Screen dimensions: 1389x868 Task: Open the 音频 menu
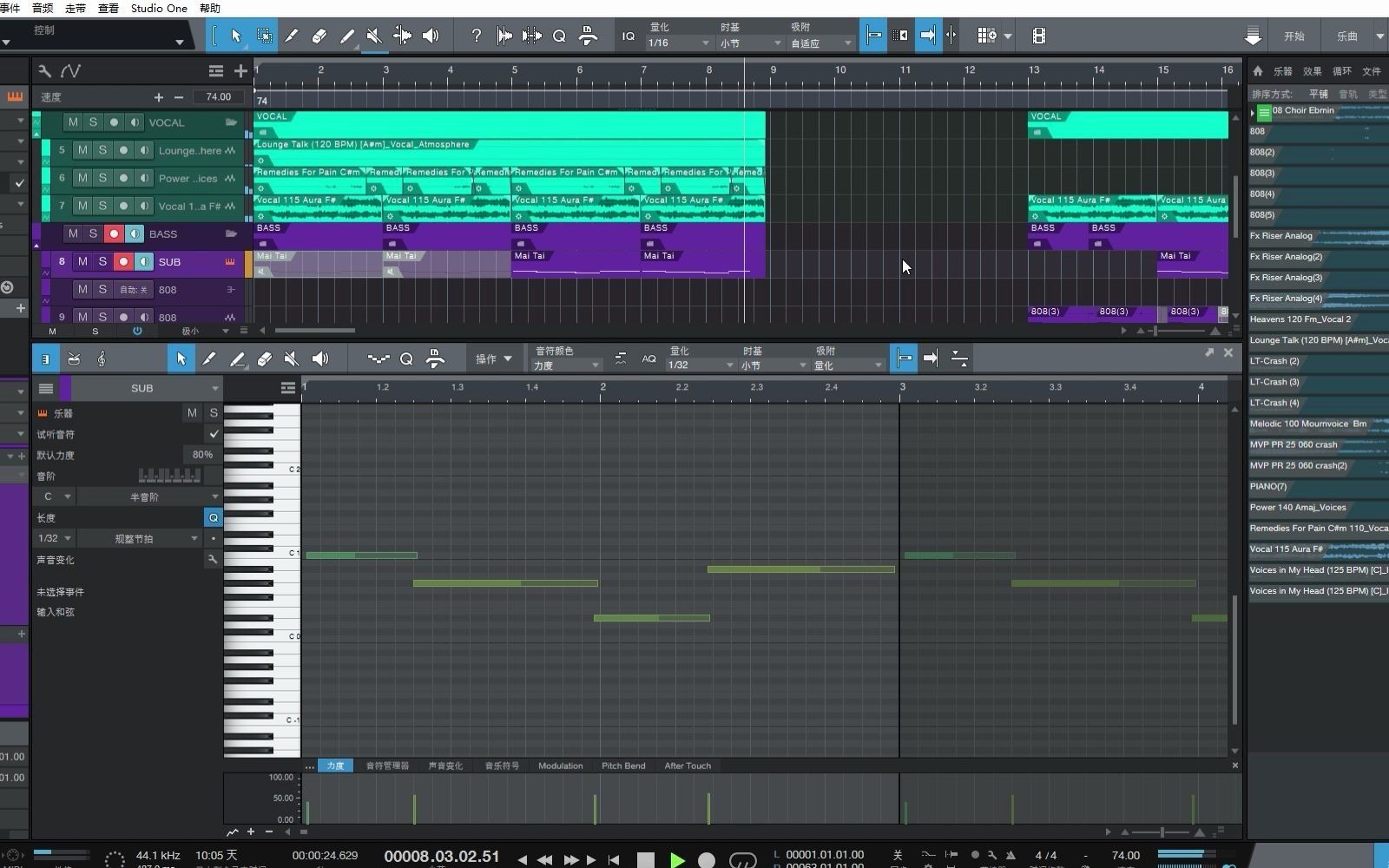42,8
